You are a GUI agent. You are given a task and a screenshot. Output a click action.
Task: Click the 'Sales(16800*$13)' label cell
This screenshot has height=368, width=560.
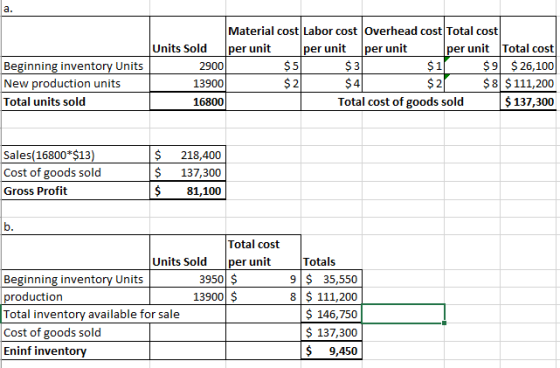click(x=75, y=155)
